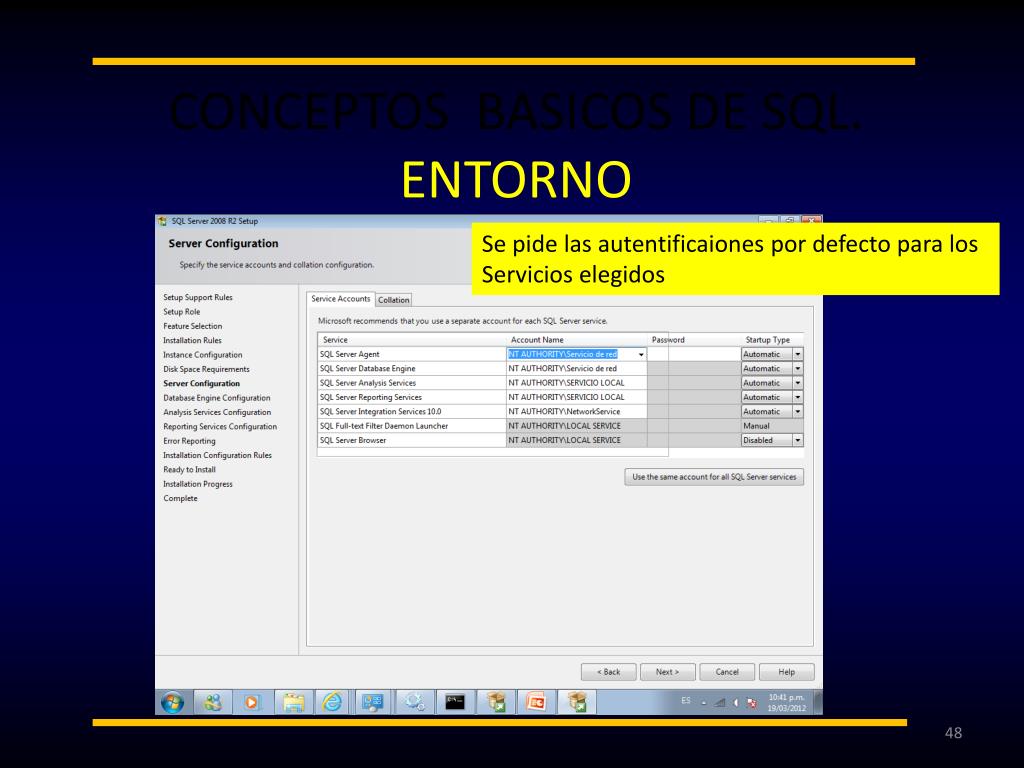Open the gears Services icon in taskbar

[x=414, y=703]
